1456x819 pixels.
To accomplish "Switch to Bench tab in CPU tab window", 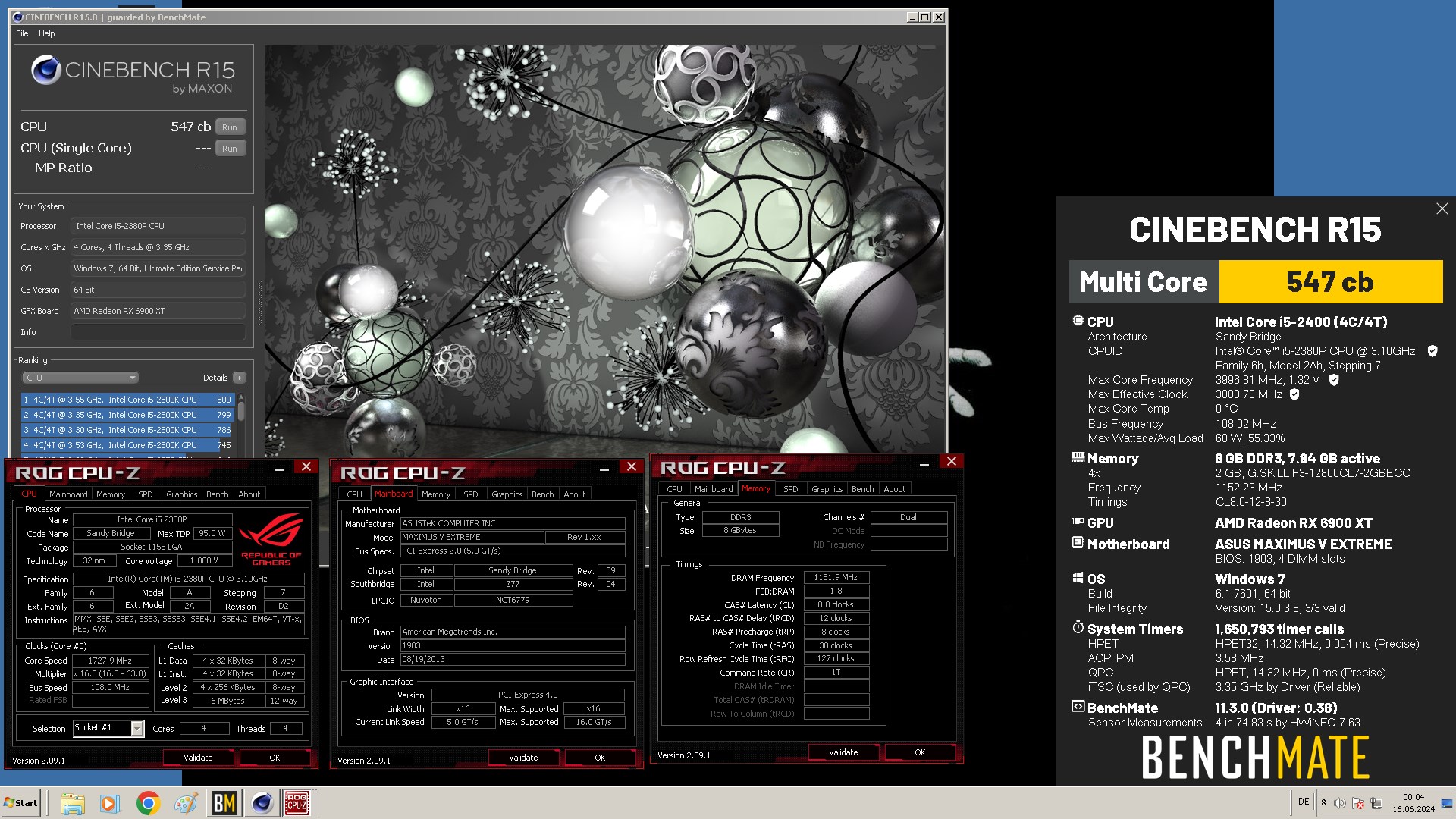I will pyautogui.click(x=218, y=494).
